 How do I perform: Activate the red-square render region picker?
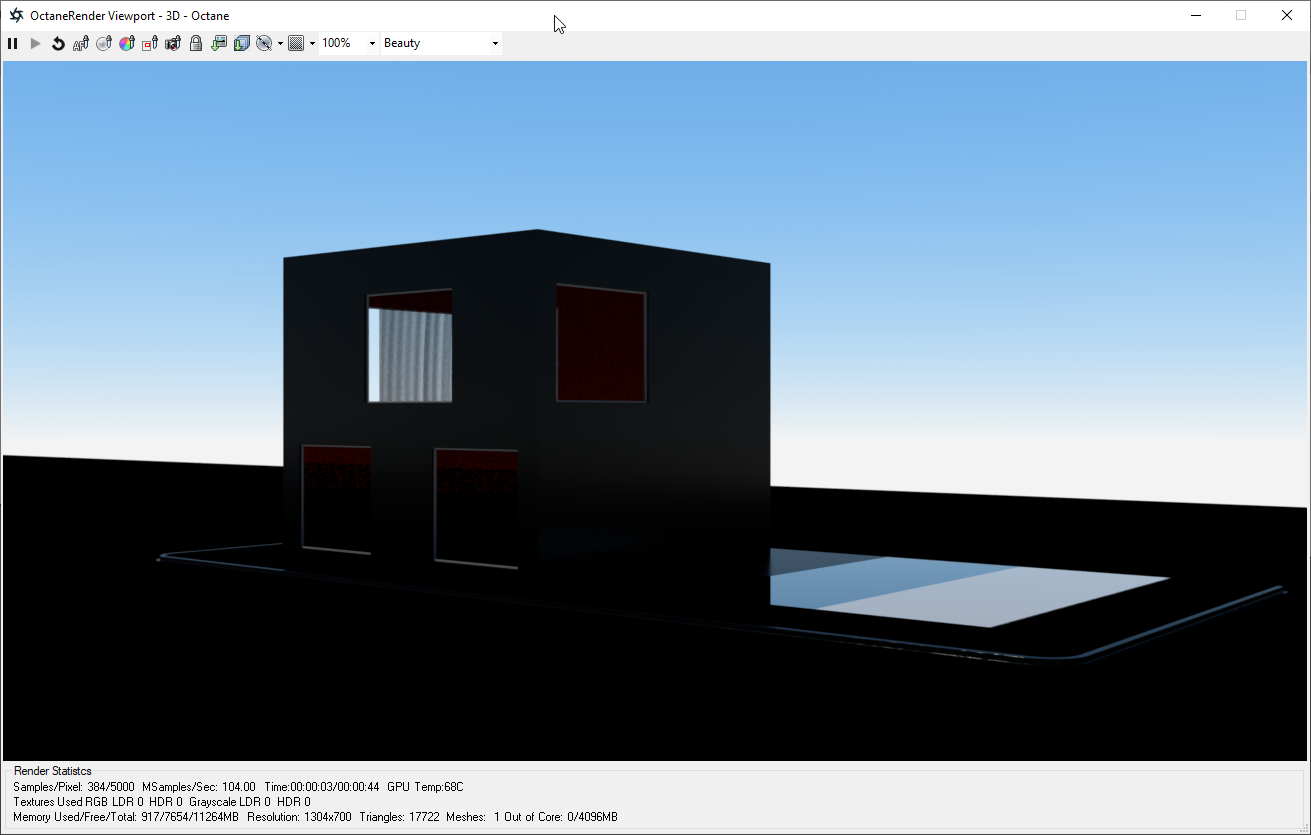tap(150, 43)
